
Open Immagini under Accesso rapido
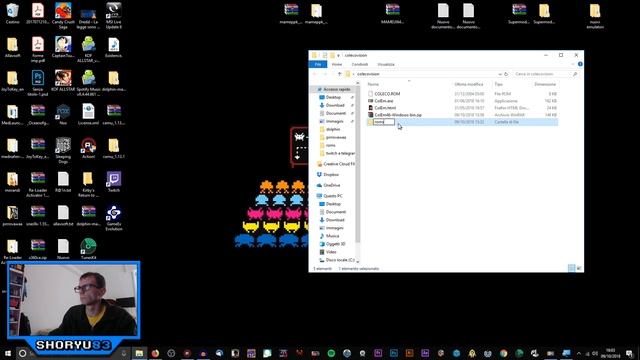click(x=334, y=121)
